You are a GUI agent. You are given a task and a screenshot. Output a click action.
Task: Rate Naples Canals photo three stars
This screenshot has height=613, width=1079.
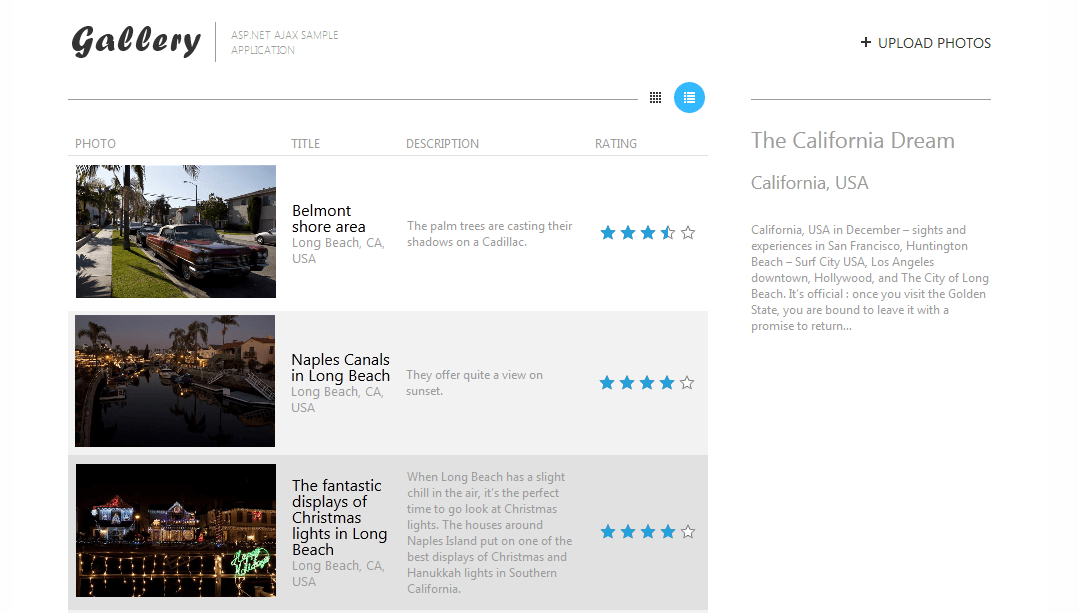tap(647, 383)
